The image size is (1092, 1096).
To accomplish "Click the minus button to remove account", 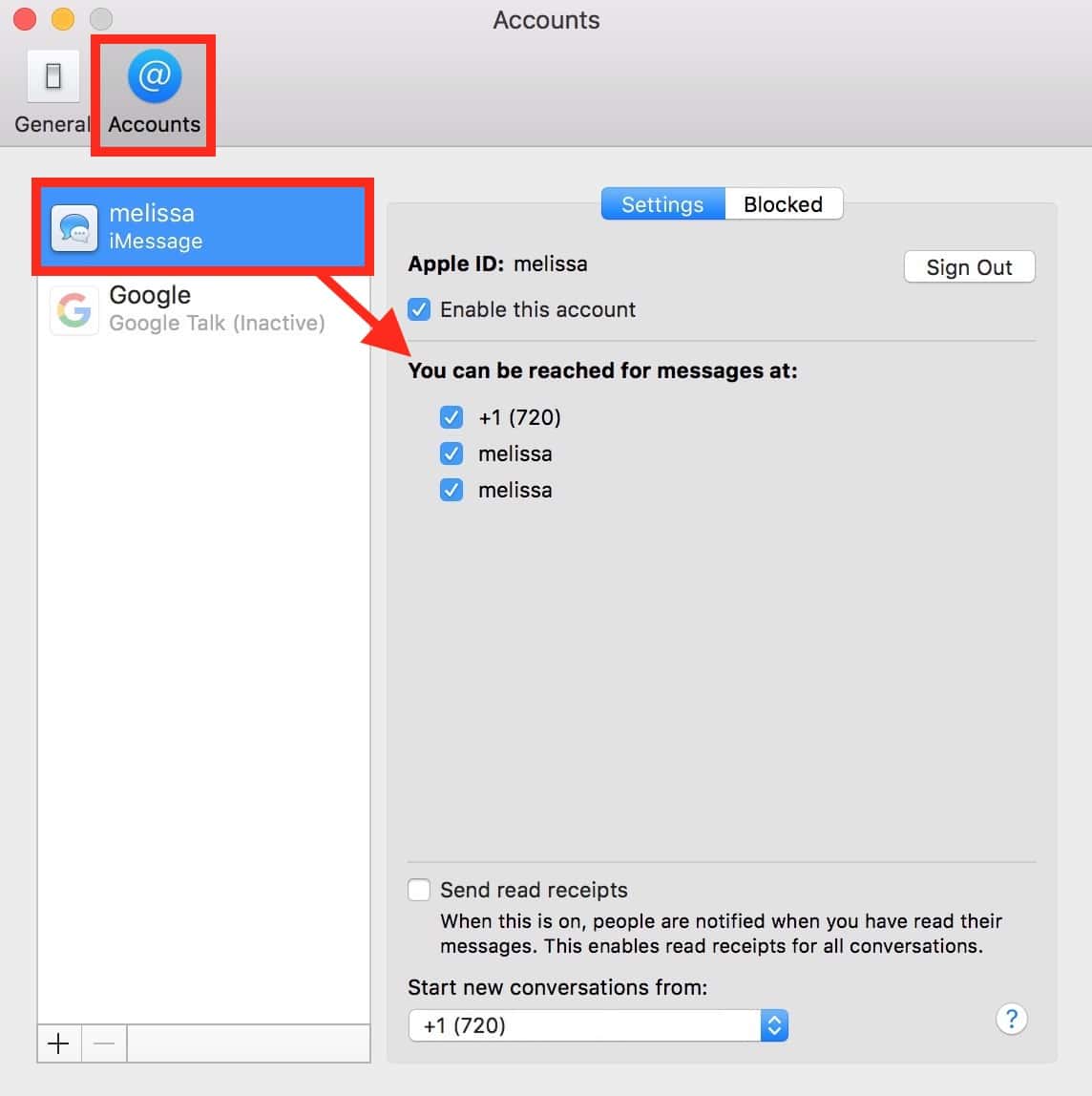I will click(104, 1043).
